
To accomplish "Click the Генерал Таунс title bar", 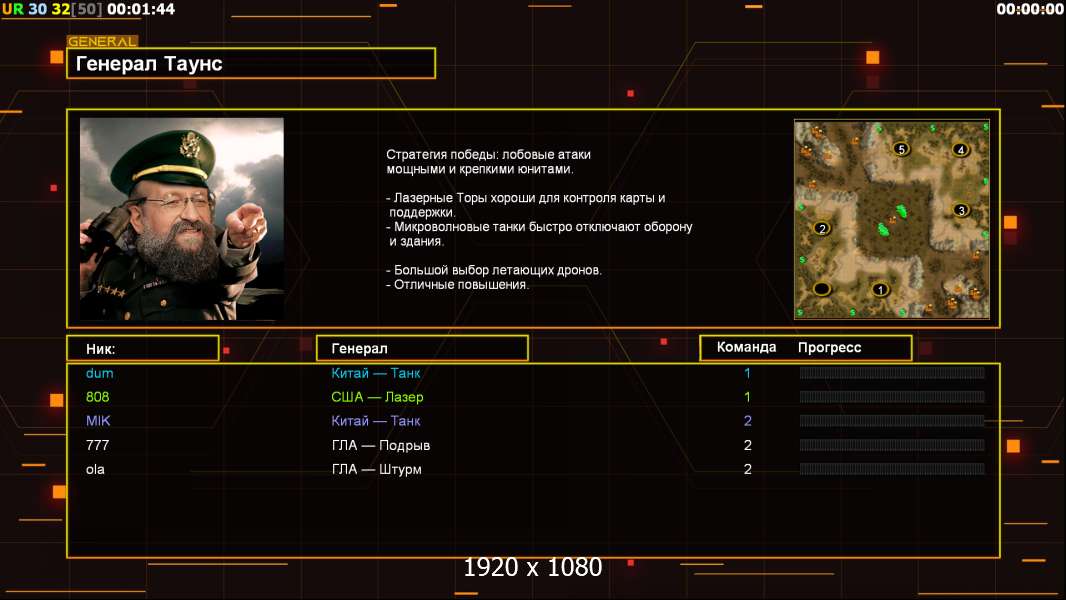I will 251,64.
